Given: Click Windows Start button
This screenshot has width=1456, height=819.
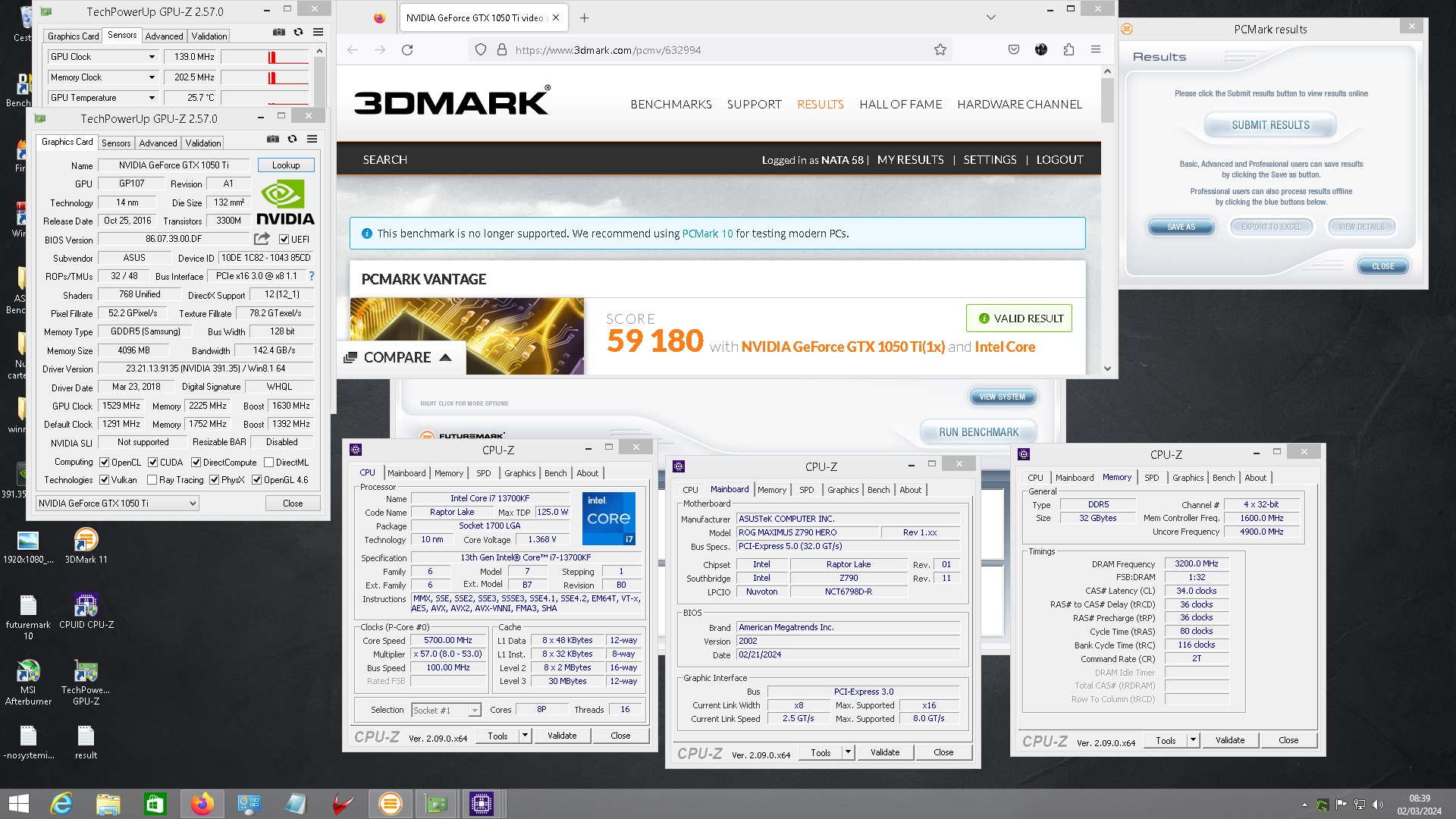Looking at the screenshot, I should [x=18, y=804].
